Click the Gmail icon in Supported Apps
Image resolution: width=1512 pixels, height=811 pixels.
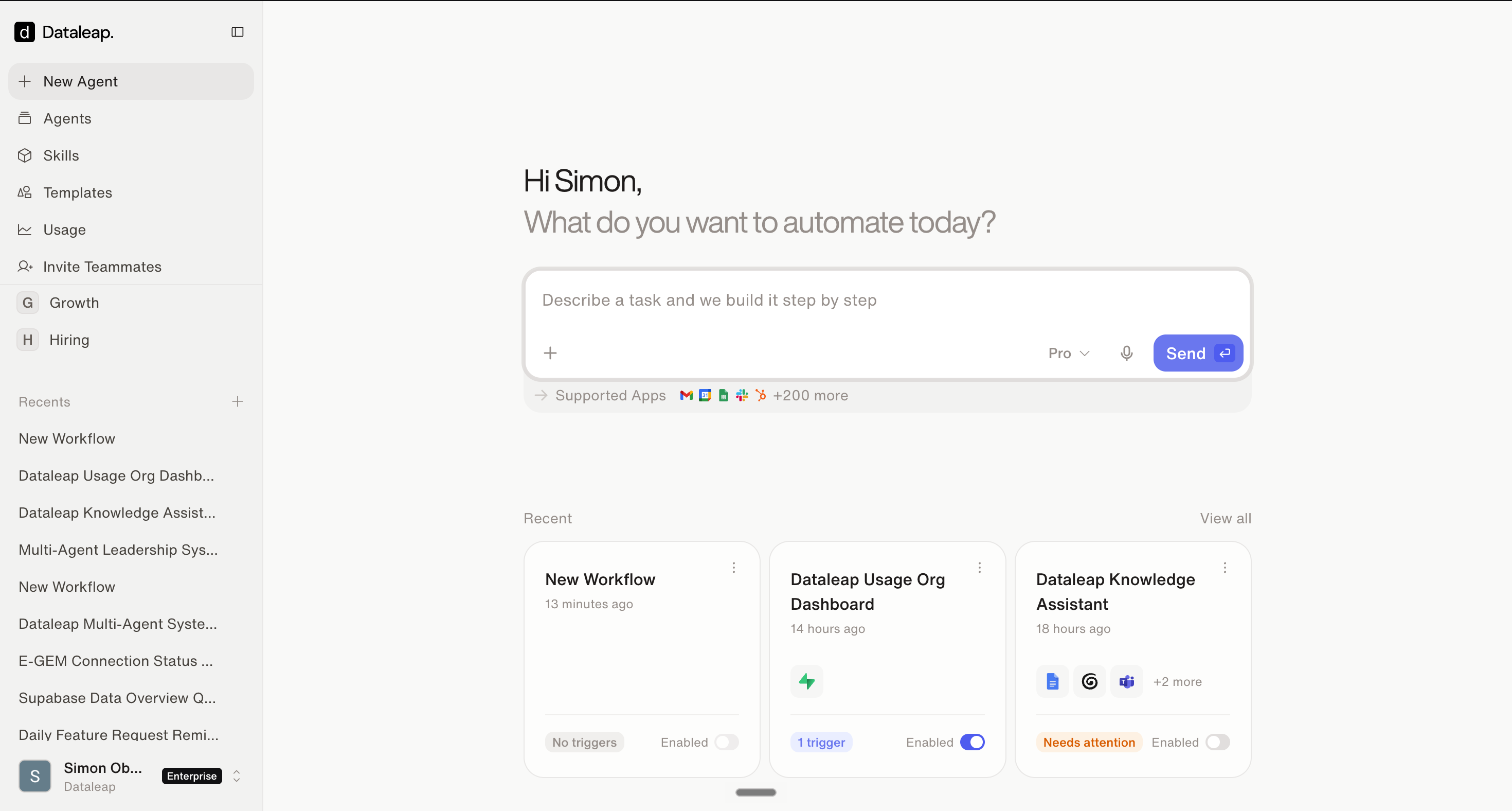(686, 395)
